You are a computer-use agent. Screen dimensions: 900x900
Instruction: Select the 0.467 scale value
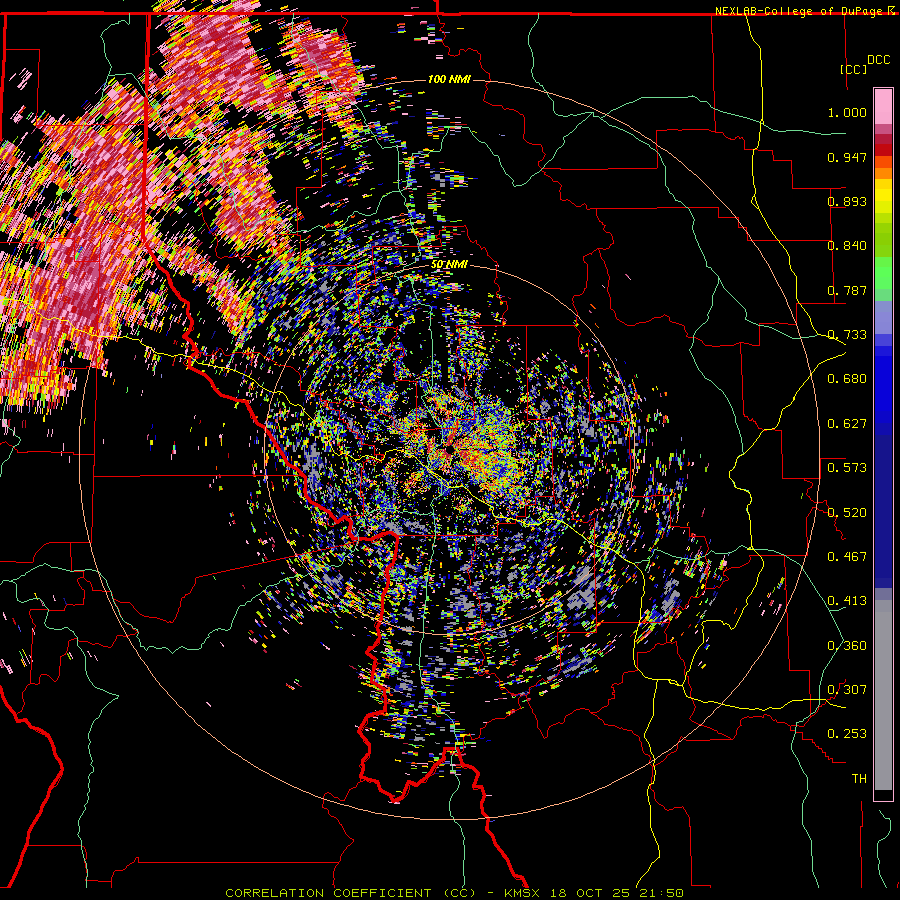tap(847, 557)
